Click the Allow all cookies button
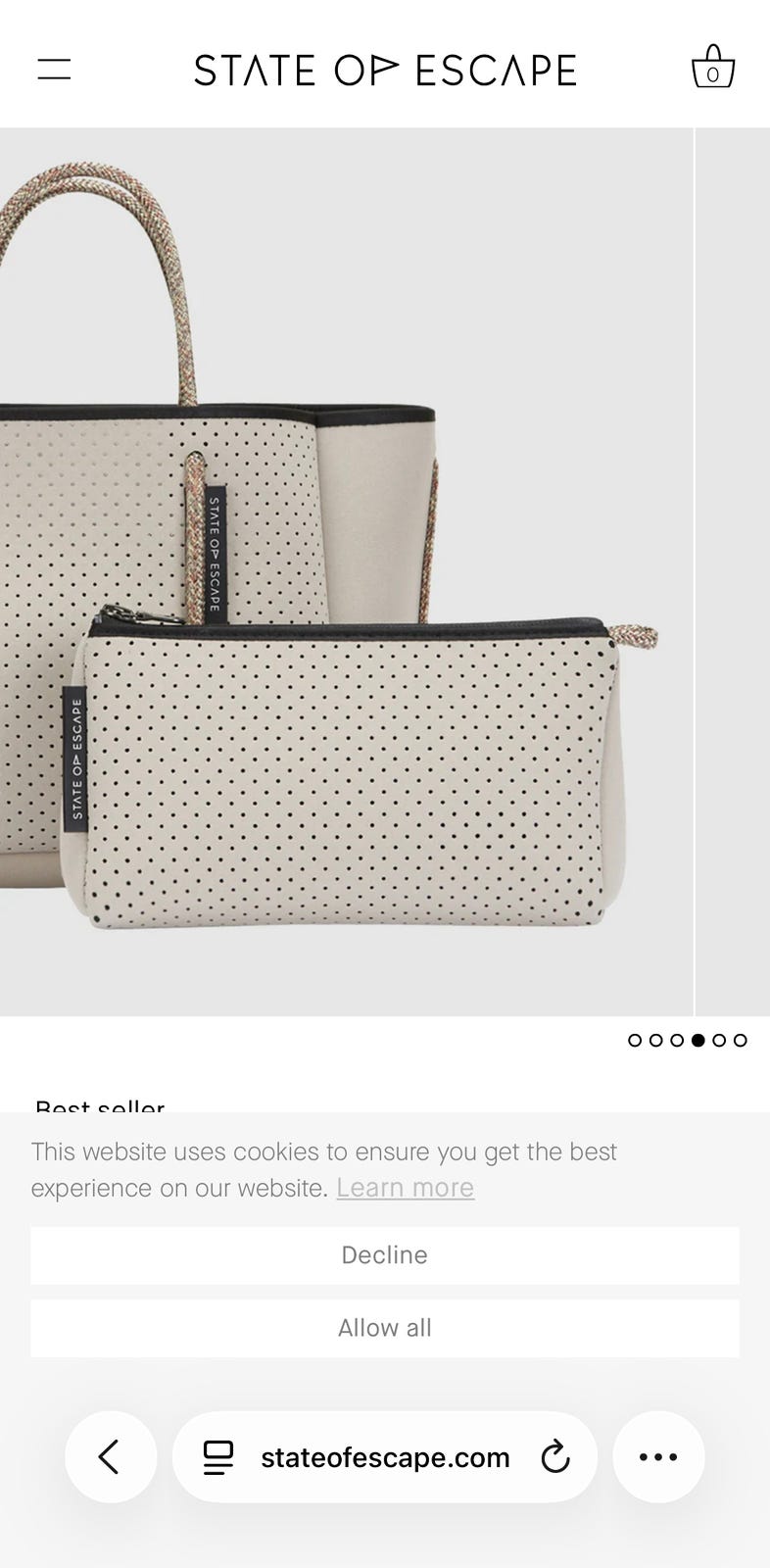This screenshot has height=1568, width=770. [385, 1328]
